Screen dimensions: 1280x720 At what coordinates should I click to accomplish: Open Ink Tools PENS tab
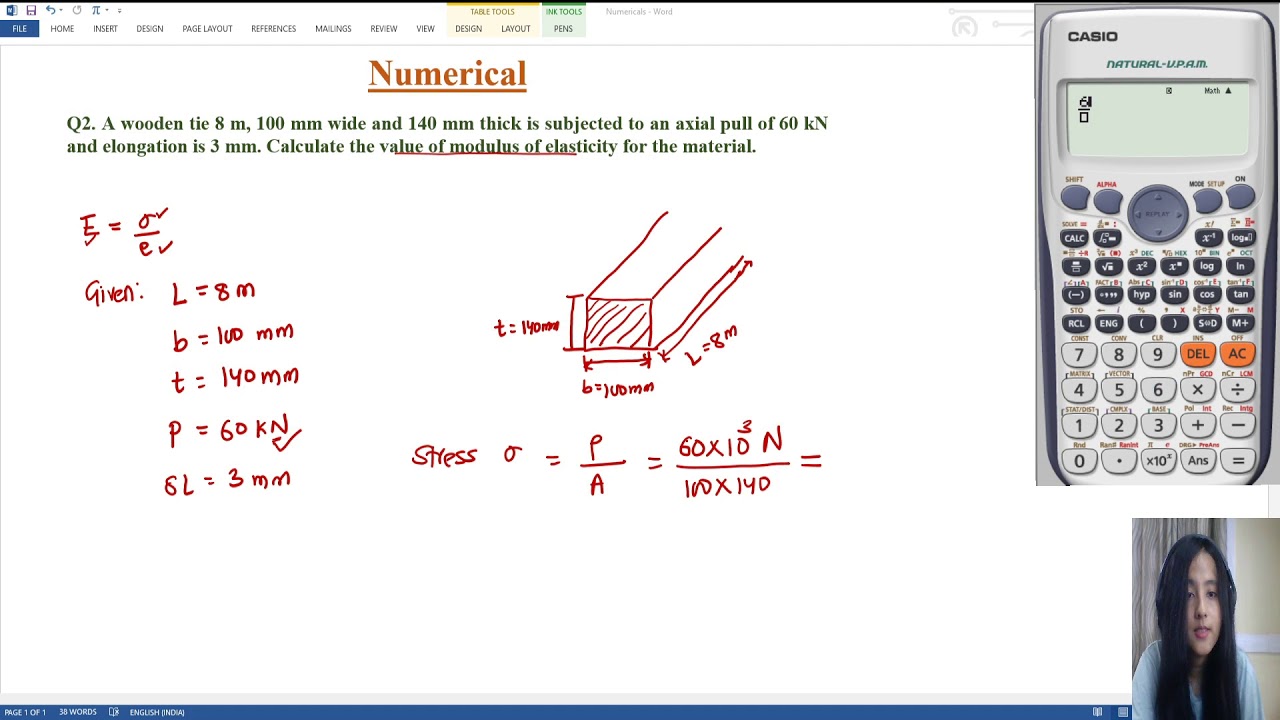click(563, 29)
